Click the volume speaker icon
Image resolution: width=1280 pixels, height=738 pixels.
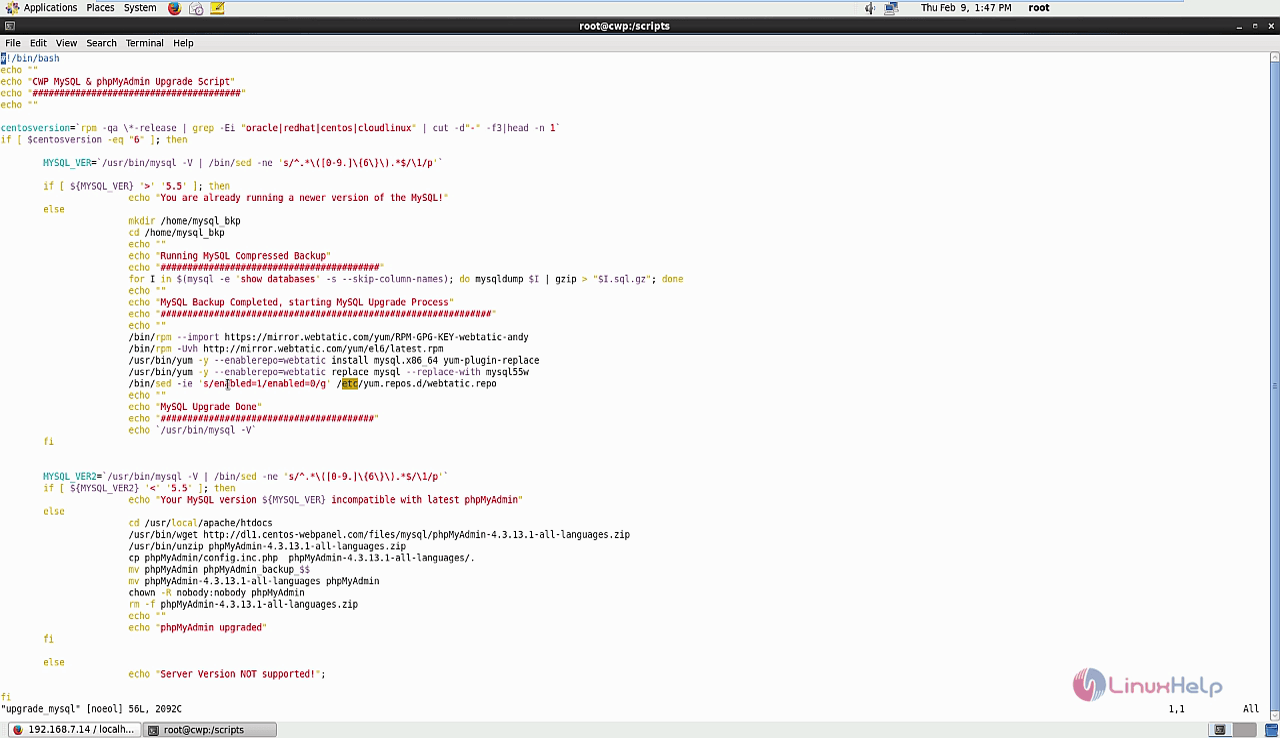870,8
